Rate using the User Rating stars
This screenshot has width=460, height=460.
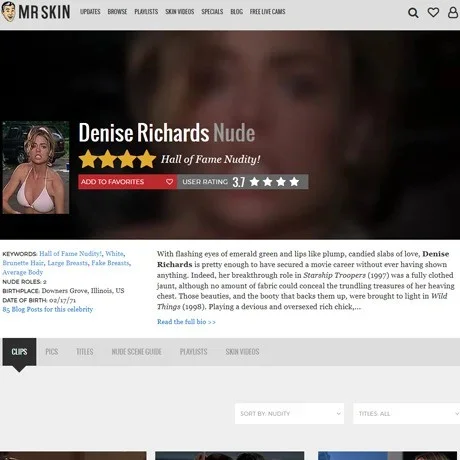[x=274, y=182]
